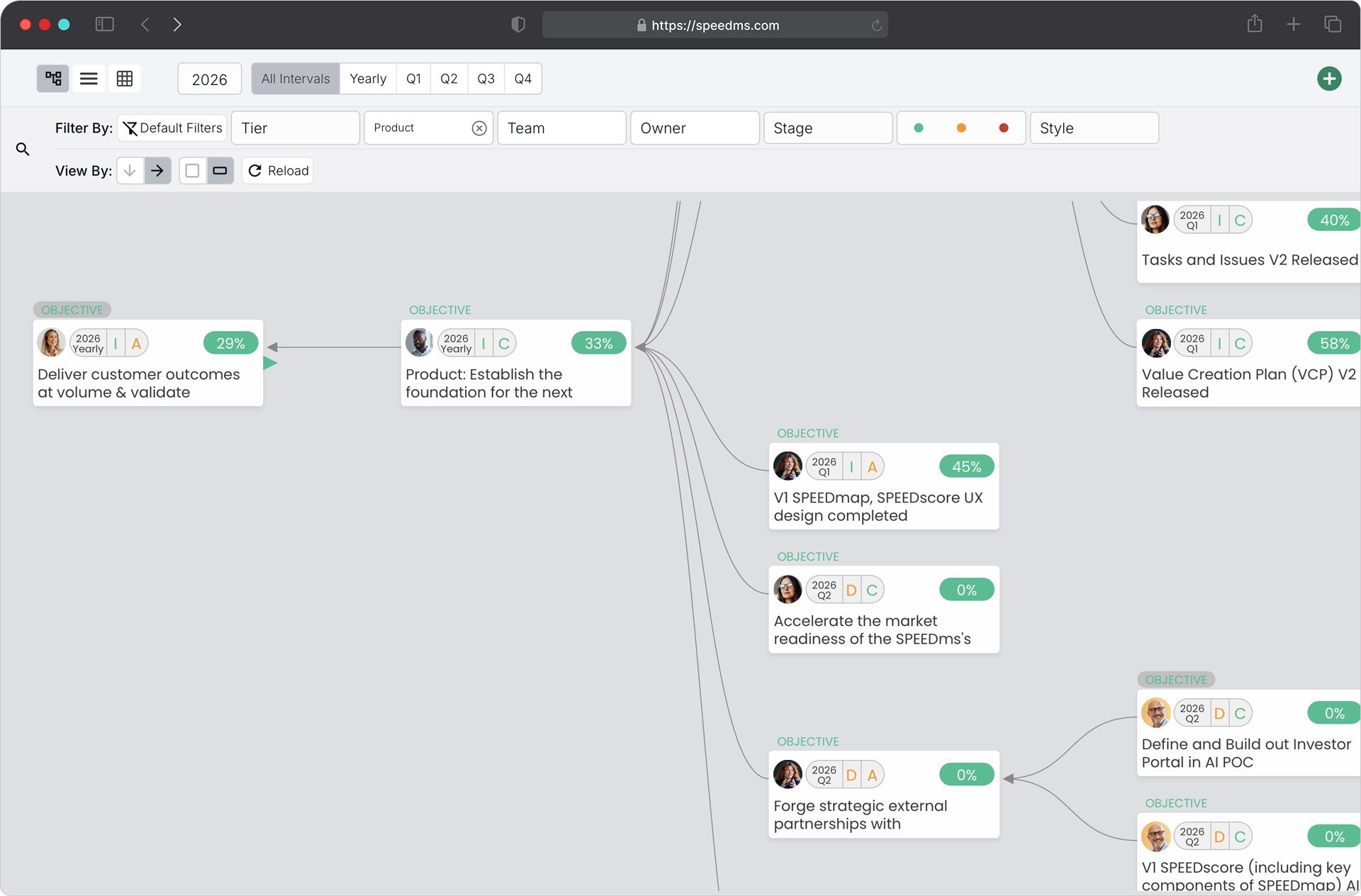Viewport: 1361px width, 896px height.
Task: Open the Tier filter dropdown
Action: (x=295, y=128)
